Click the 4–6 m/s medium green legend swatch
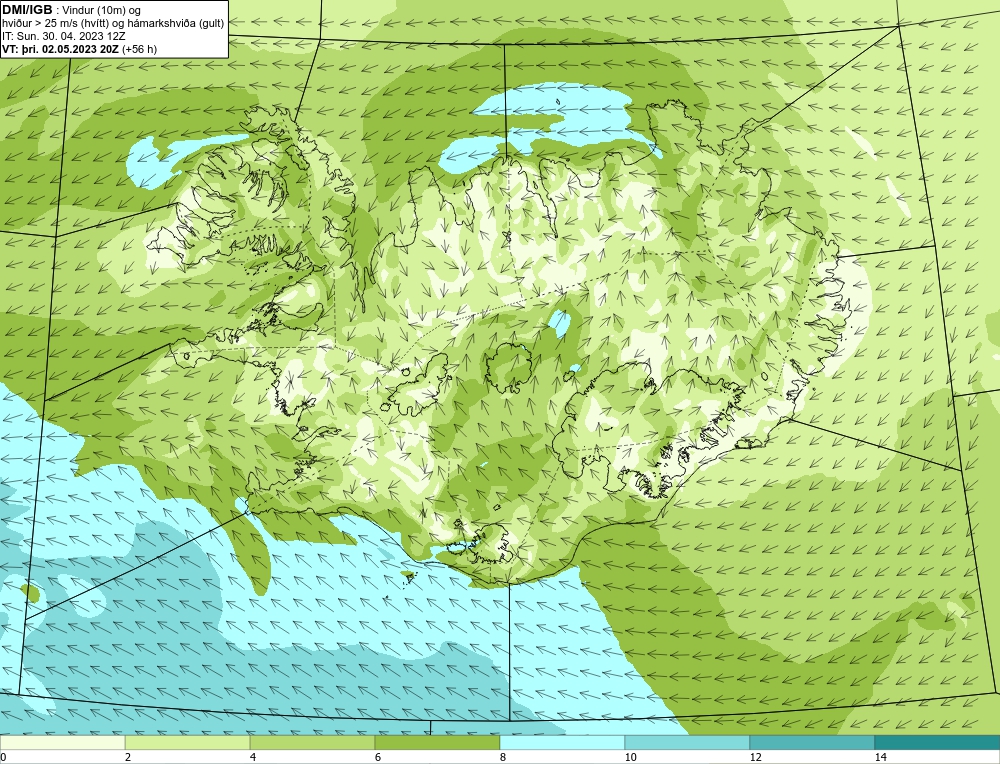Viewport: 1000px width, 764px height. pos(312,743)
